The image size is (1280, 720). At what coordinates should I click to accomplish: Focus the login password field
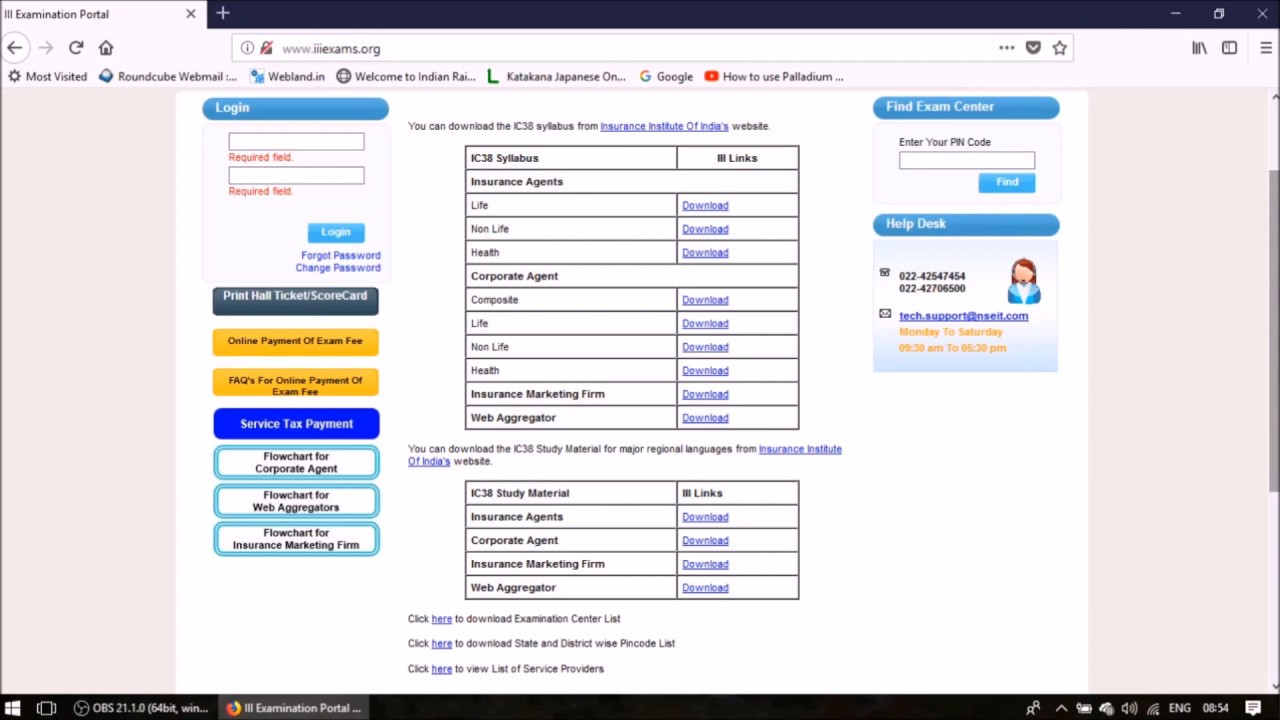(296, 175)
